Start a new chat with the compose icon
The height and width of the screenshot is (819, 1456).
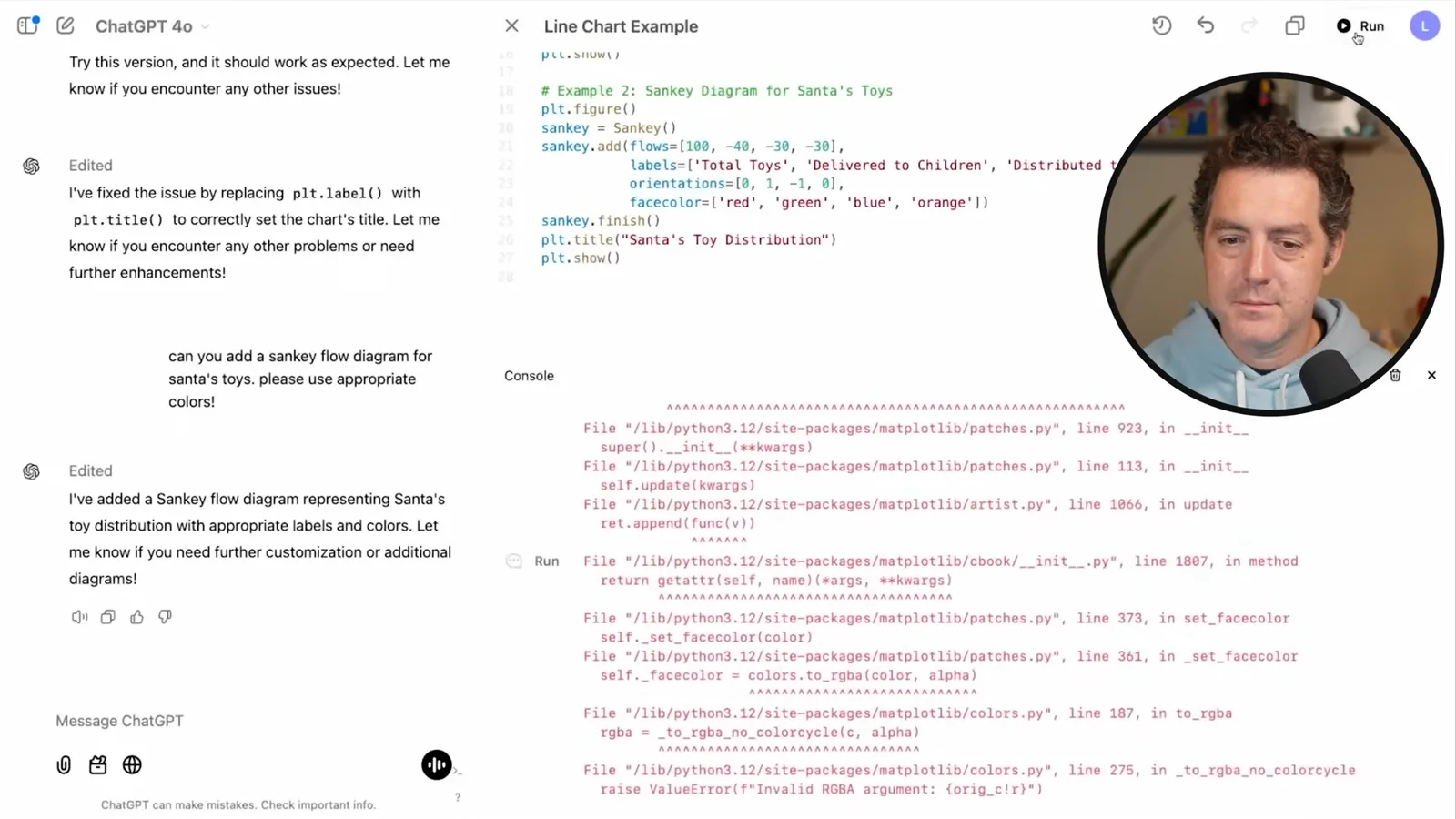pos(66,25)
